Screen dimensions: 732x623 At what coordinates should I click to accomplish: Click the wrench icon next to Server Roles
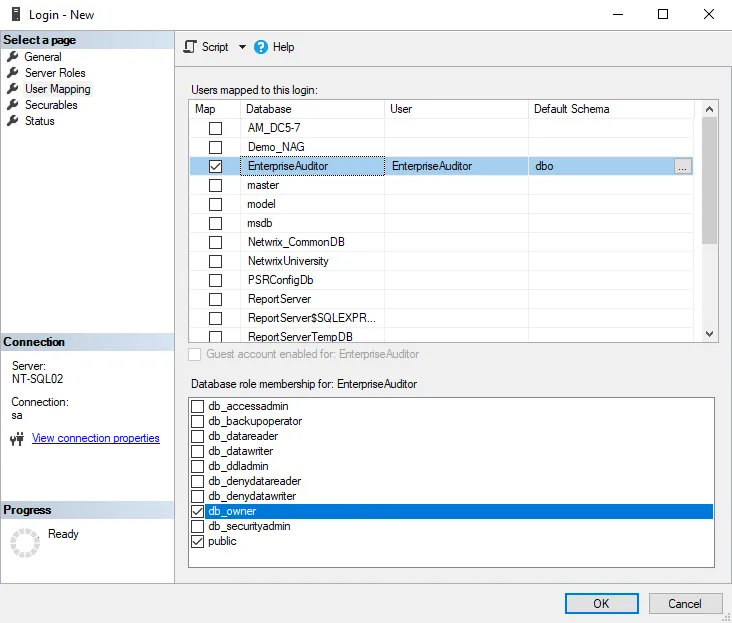pos(13,73)
